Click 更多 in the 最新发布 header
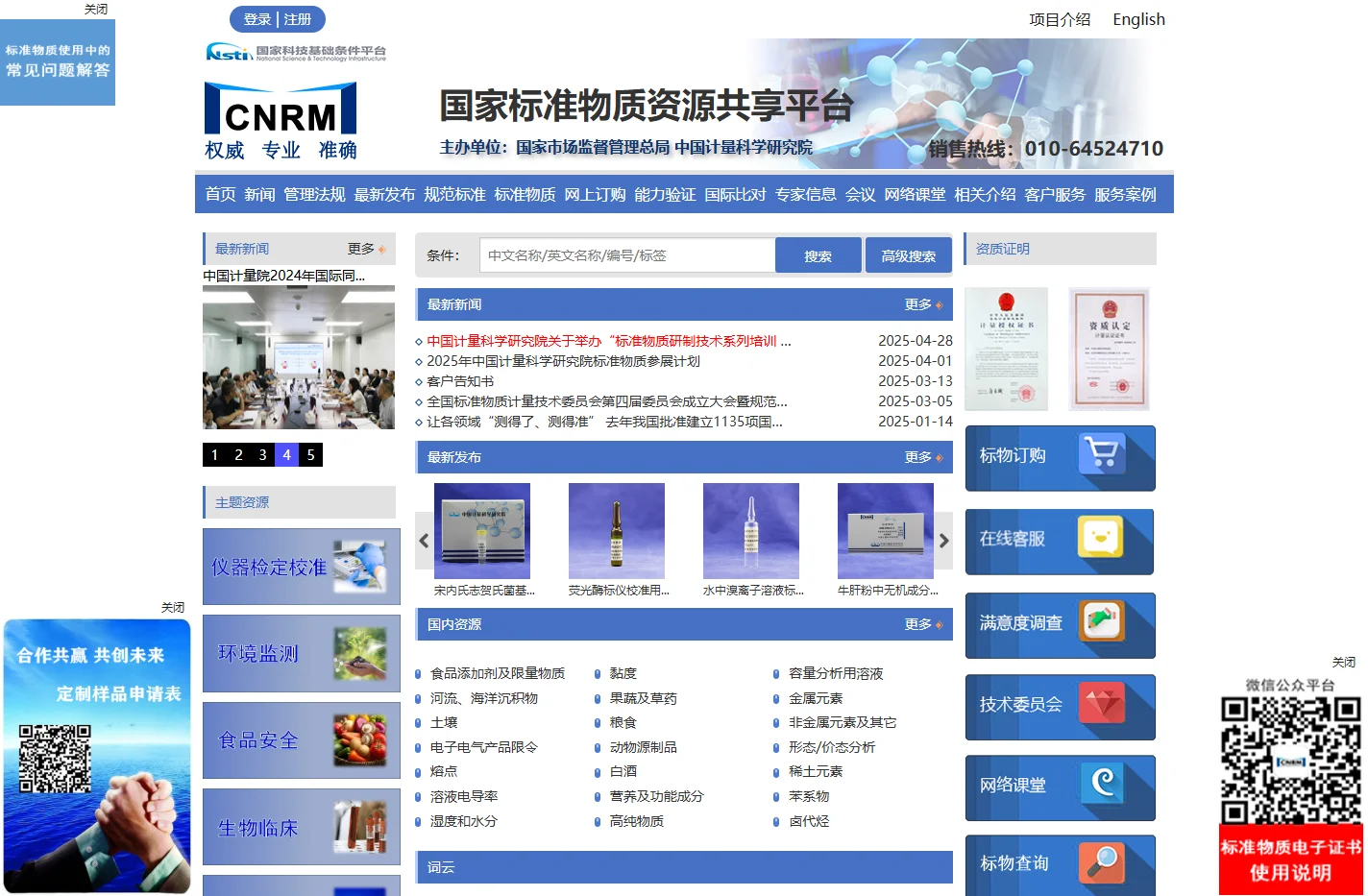This screenshot has width=1368, height=896. coord(923,457)
